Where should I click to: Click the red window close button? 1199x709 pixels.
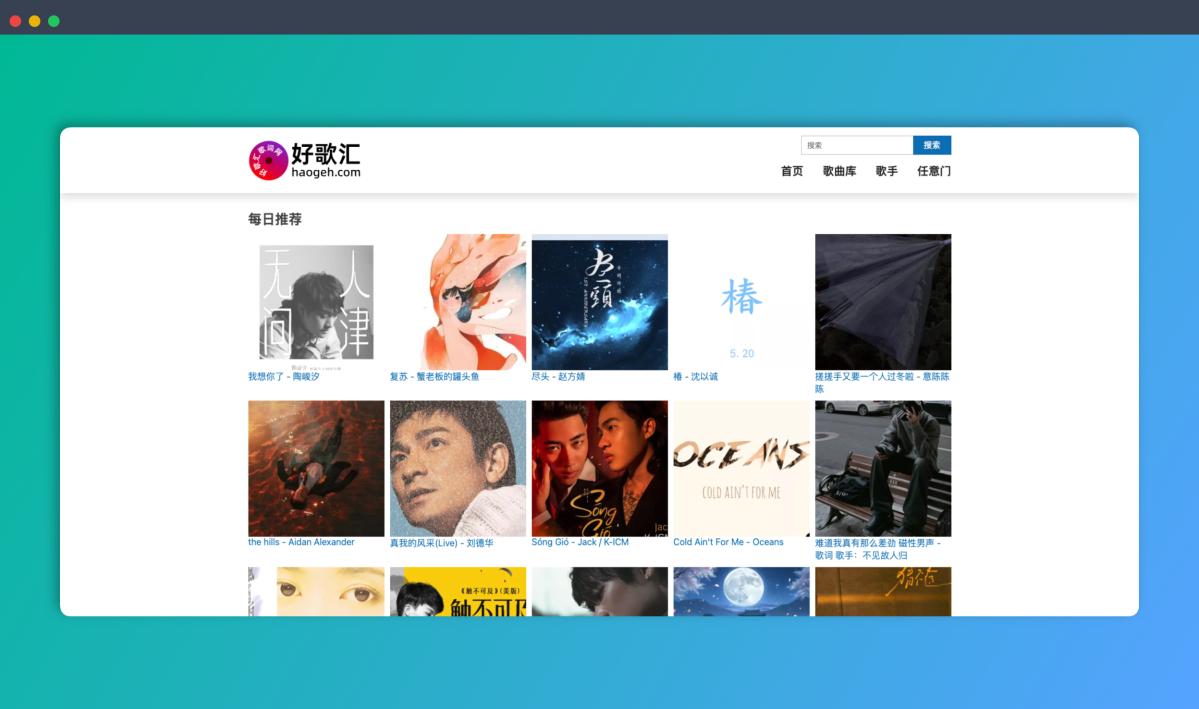coord(15,21)
